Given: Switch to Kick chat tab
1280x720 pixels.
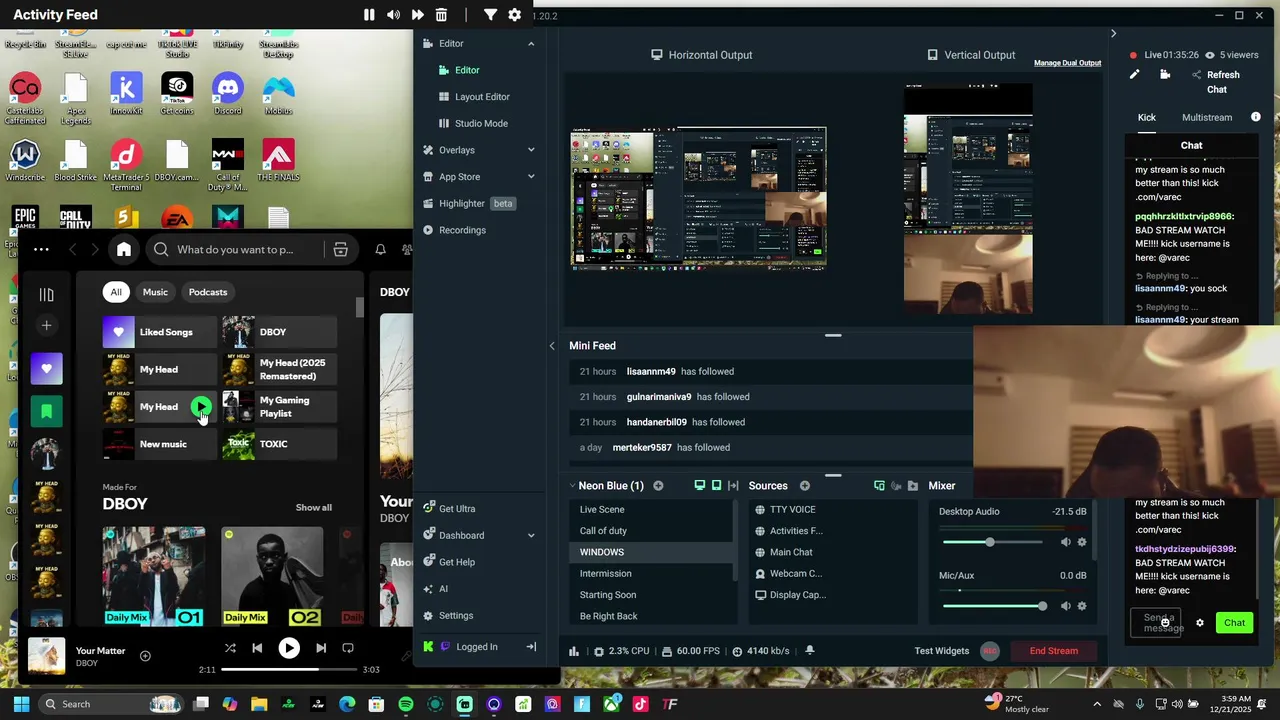Looking at the screenshot, I should tap(1146, 117).
